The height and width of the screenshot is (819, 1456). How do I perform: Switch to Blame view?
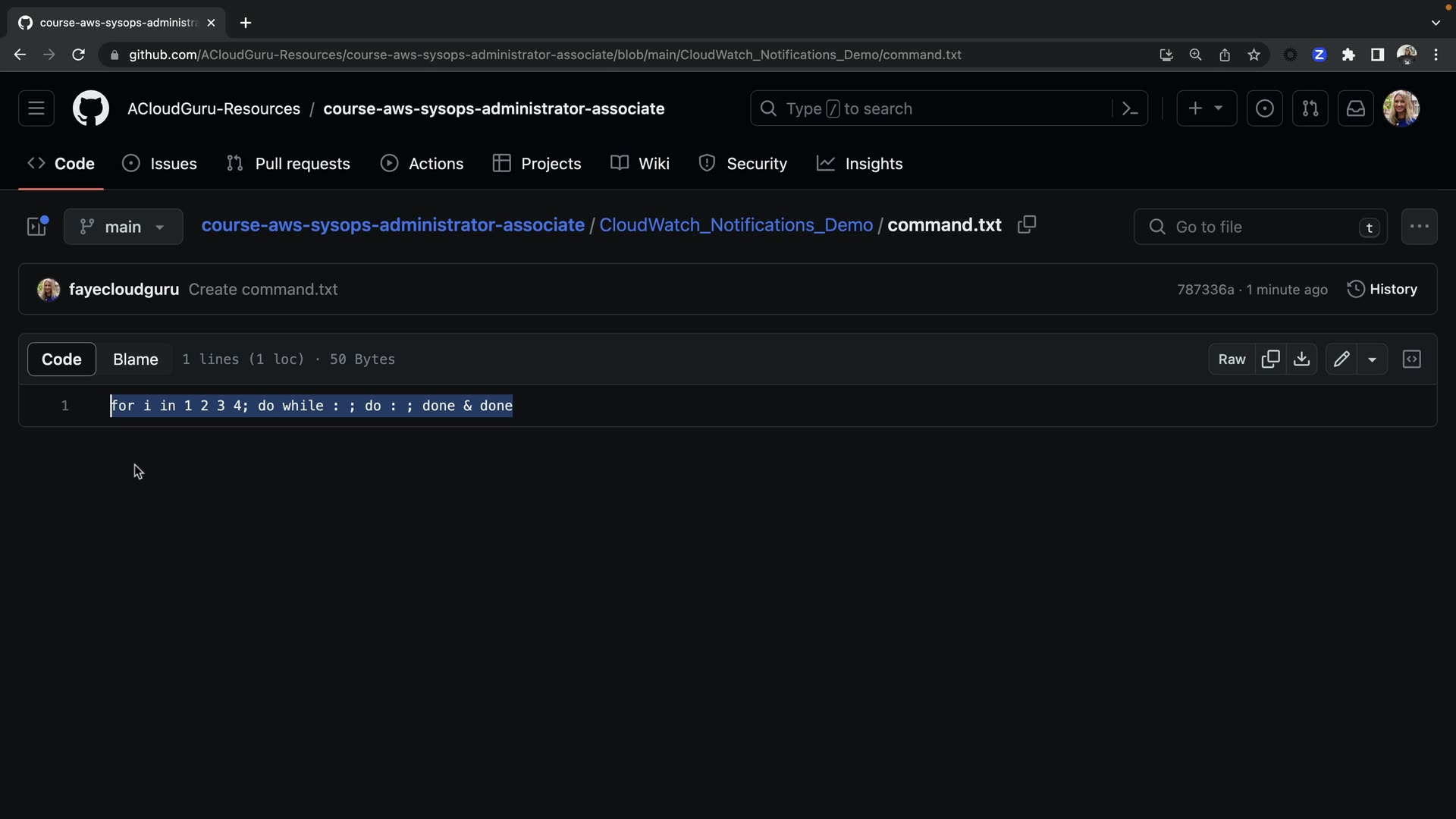click(136, 359)
